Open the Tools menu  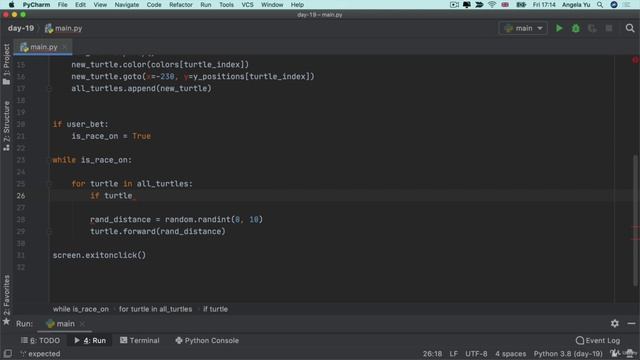pyautogui.click(x=226, y=5)
